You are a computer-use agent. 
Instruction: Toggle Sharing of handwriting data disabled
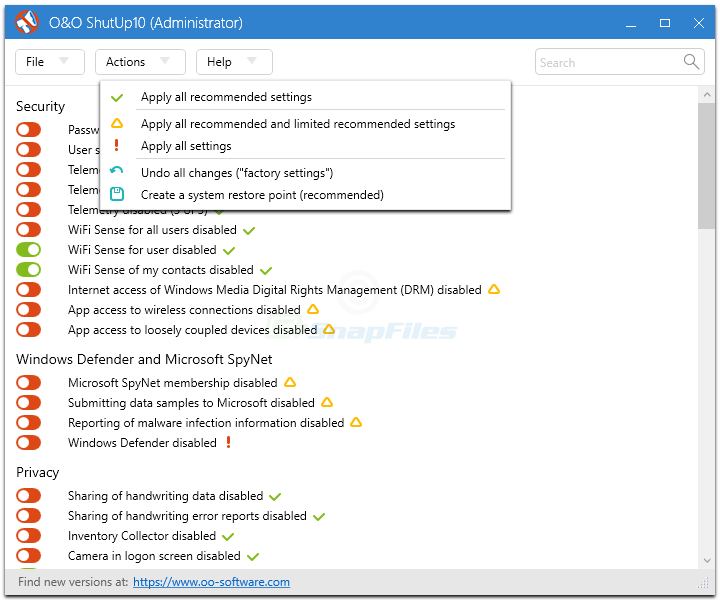click(x=28, y=496)
